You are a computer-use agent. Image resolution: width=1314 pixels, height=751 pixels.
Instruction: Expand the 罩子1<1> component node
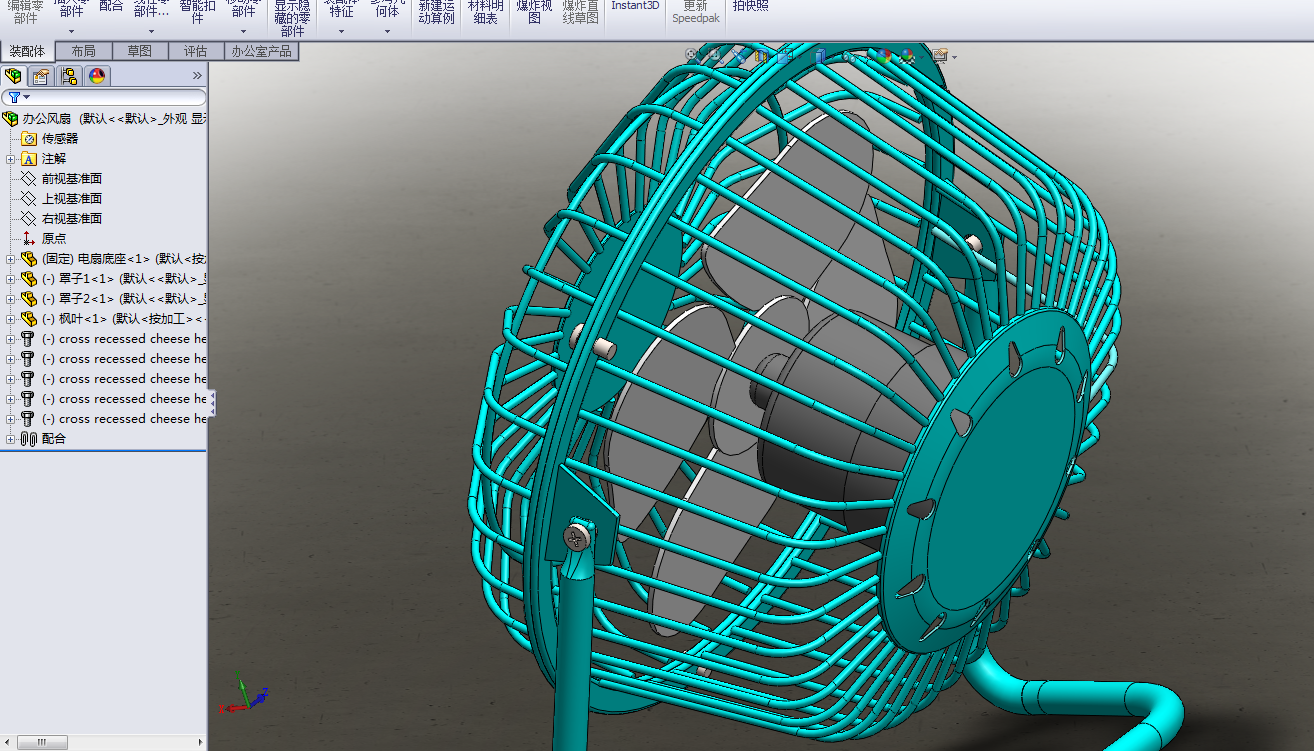[11, 279]
